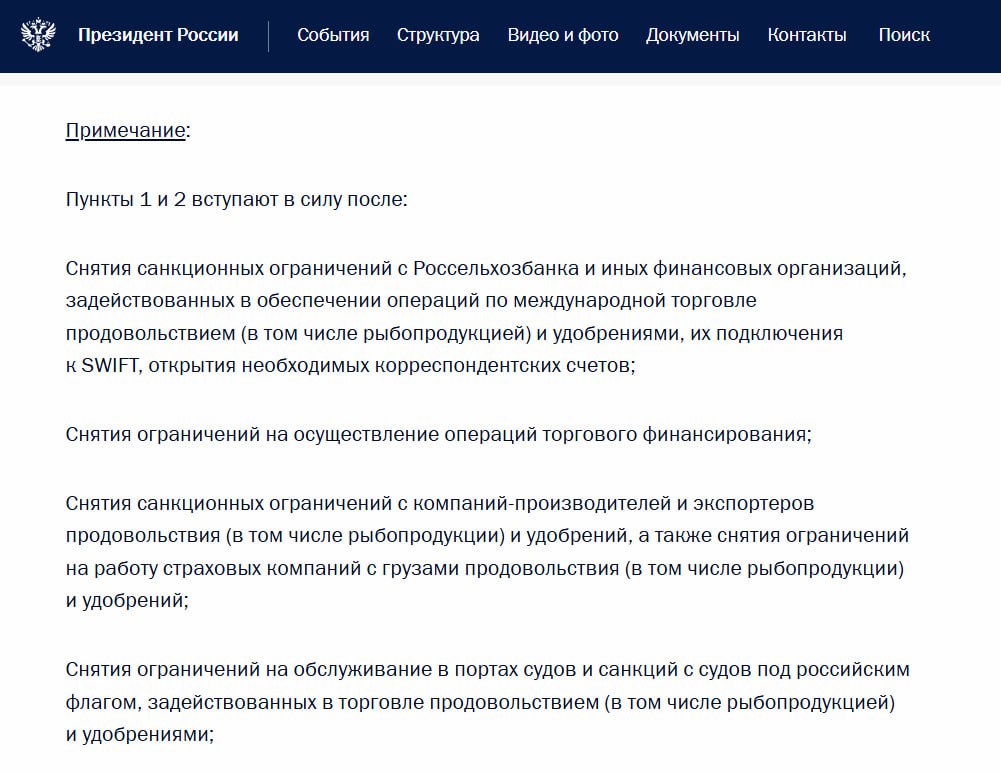The image size is (1001, 773).
Task: Click the final line 'и удобрениями;'
Action: [x=140, y=734]
